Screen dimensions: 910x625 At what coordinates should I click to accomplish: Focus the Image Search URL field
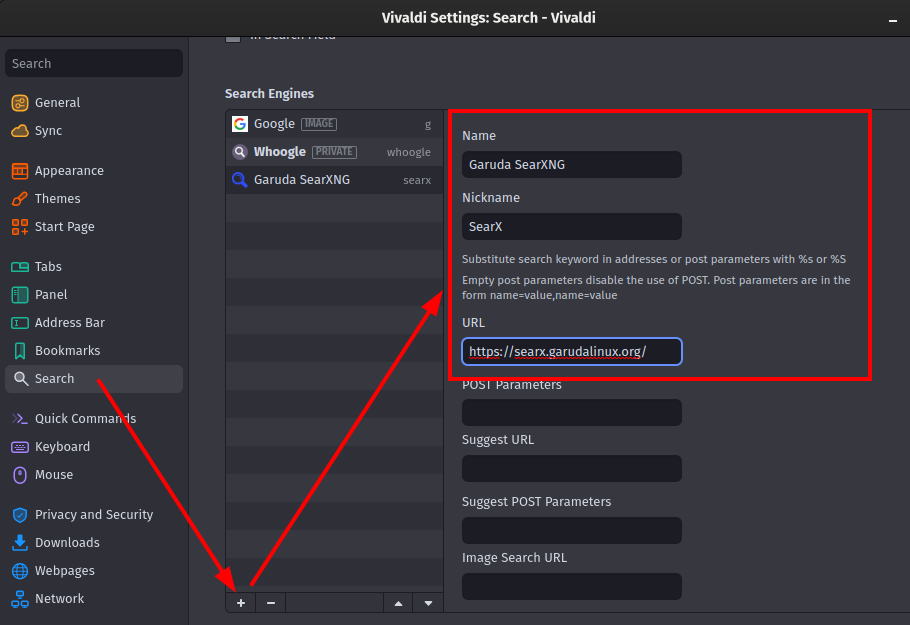[572, 587]
